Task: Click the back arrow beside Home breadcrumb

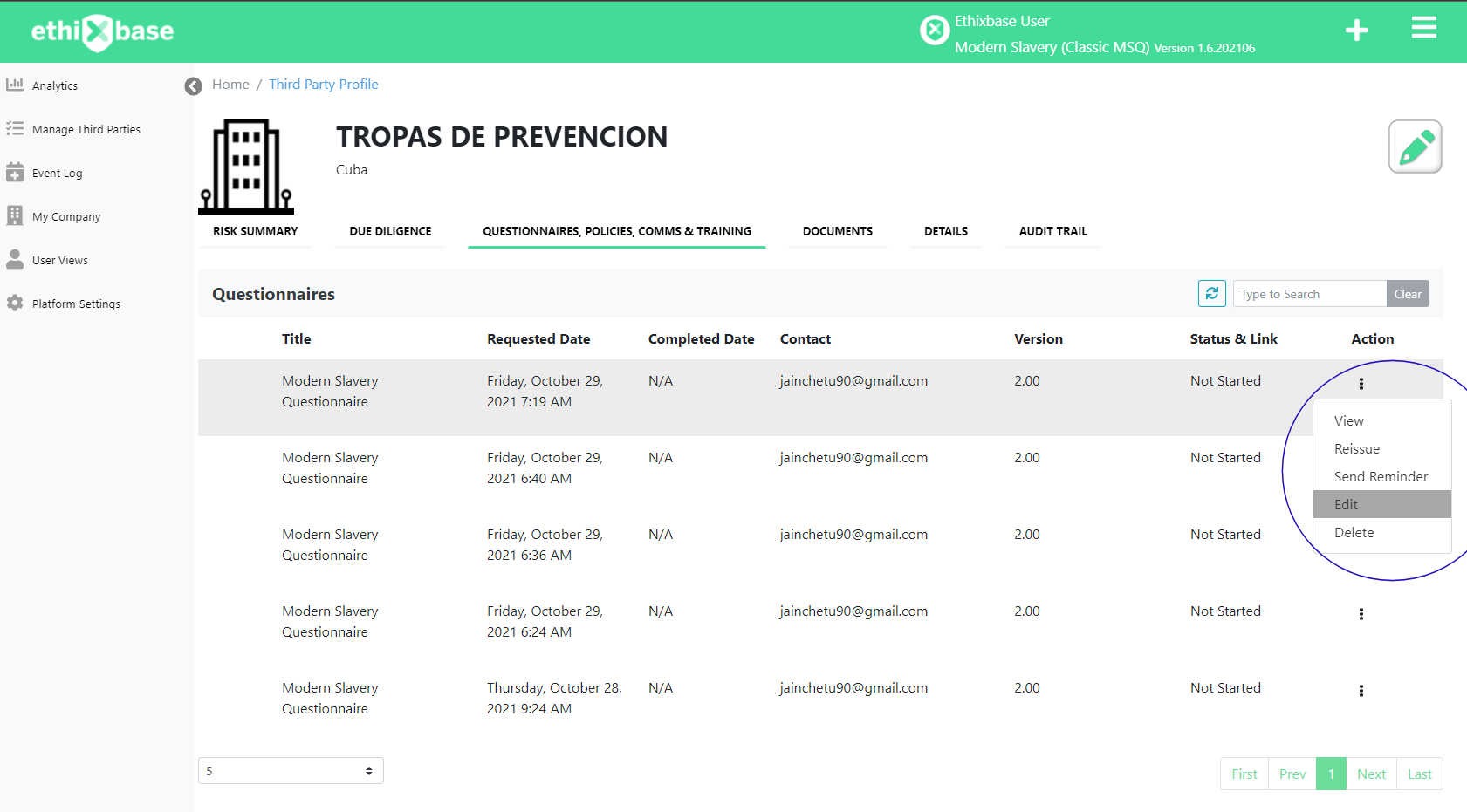Action: [x=194, y=85]
